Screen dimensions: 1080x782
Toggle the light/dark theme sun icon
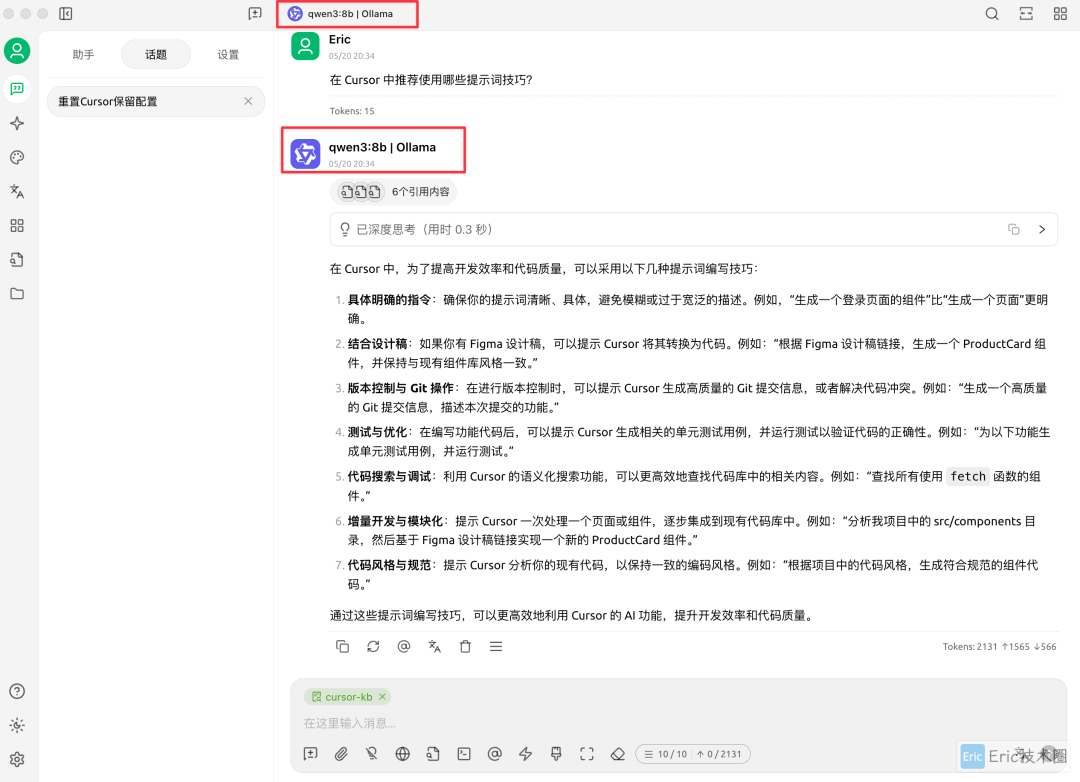click(x=17, y=725)
